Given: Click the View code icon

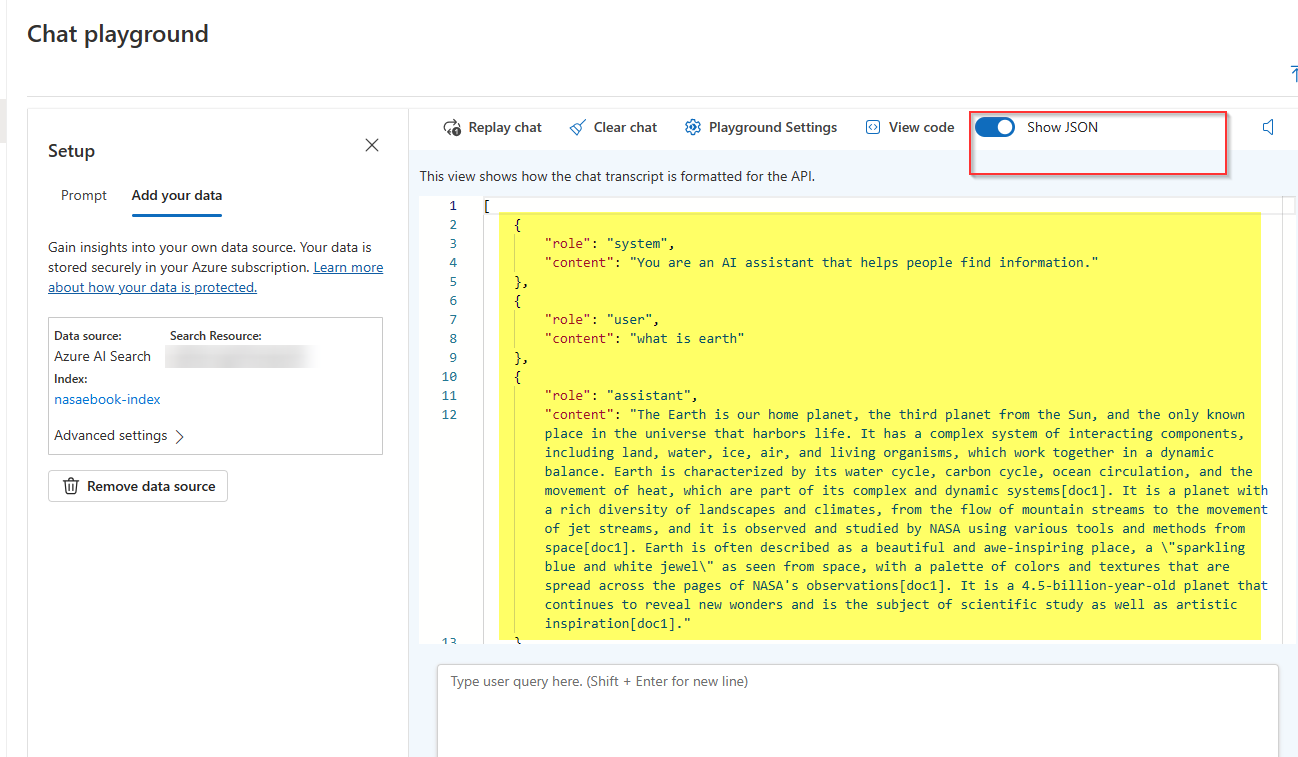Looking at the screenshot, I should click(875, 127).
